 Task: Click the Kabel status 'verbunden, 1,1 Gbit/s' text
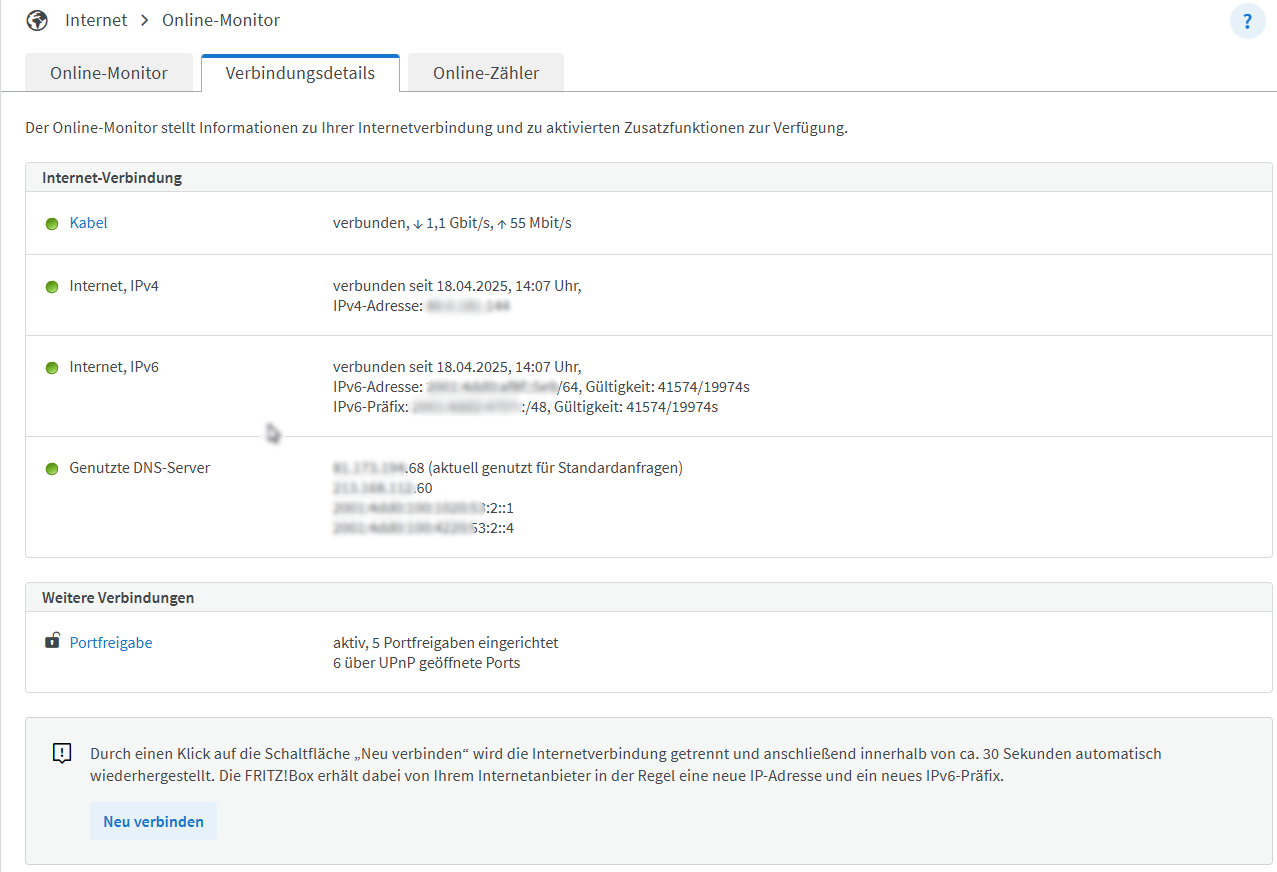pos(452,223)
